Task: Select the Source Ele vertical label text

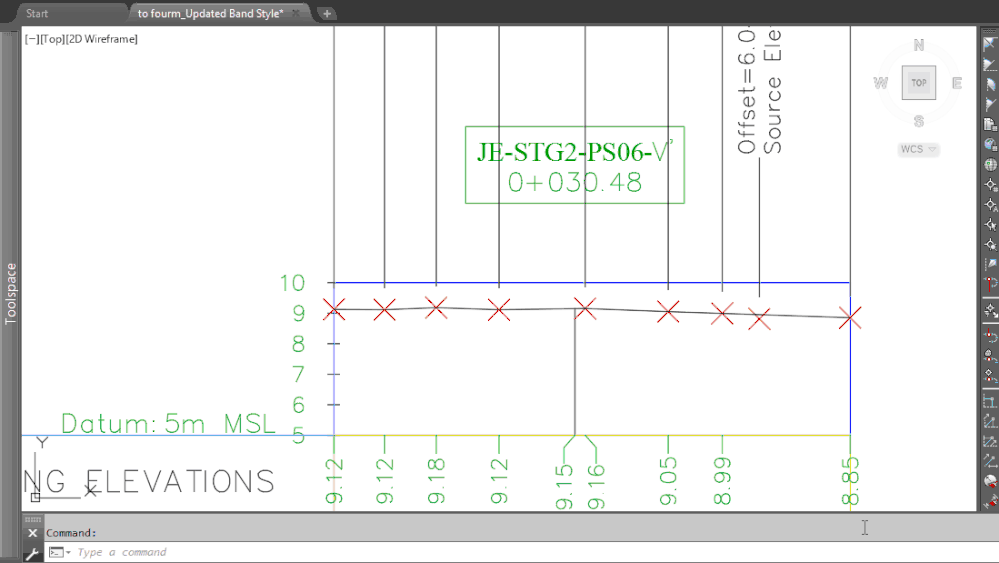Action: coord(772,90)
